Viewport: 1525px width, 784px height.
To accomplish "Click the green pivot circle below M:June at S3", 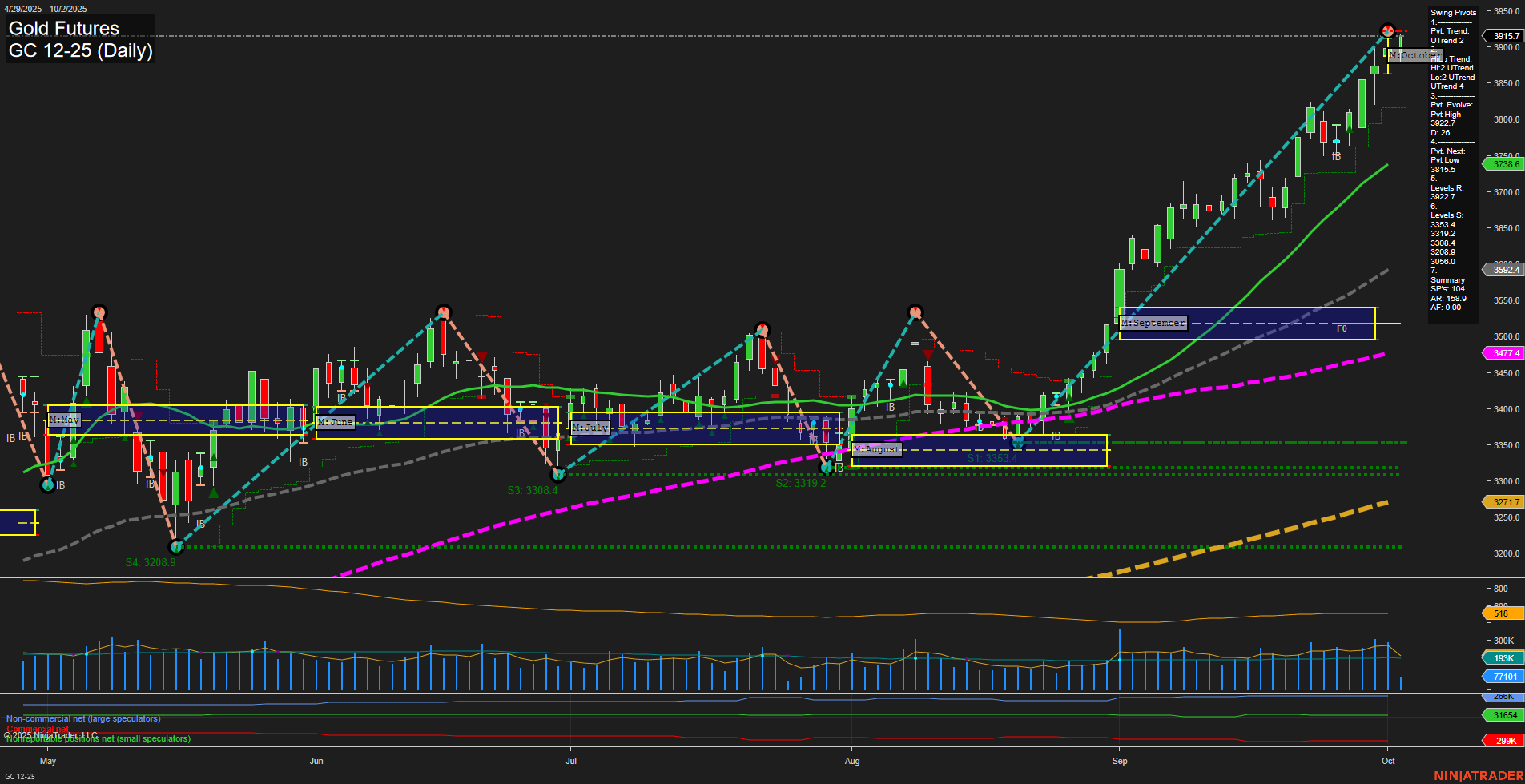I will coord(559,475).
